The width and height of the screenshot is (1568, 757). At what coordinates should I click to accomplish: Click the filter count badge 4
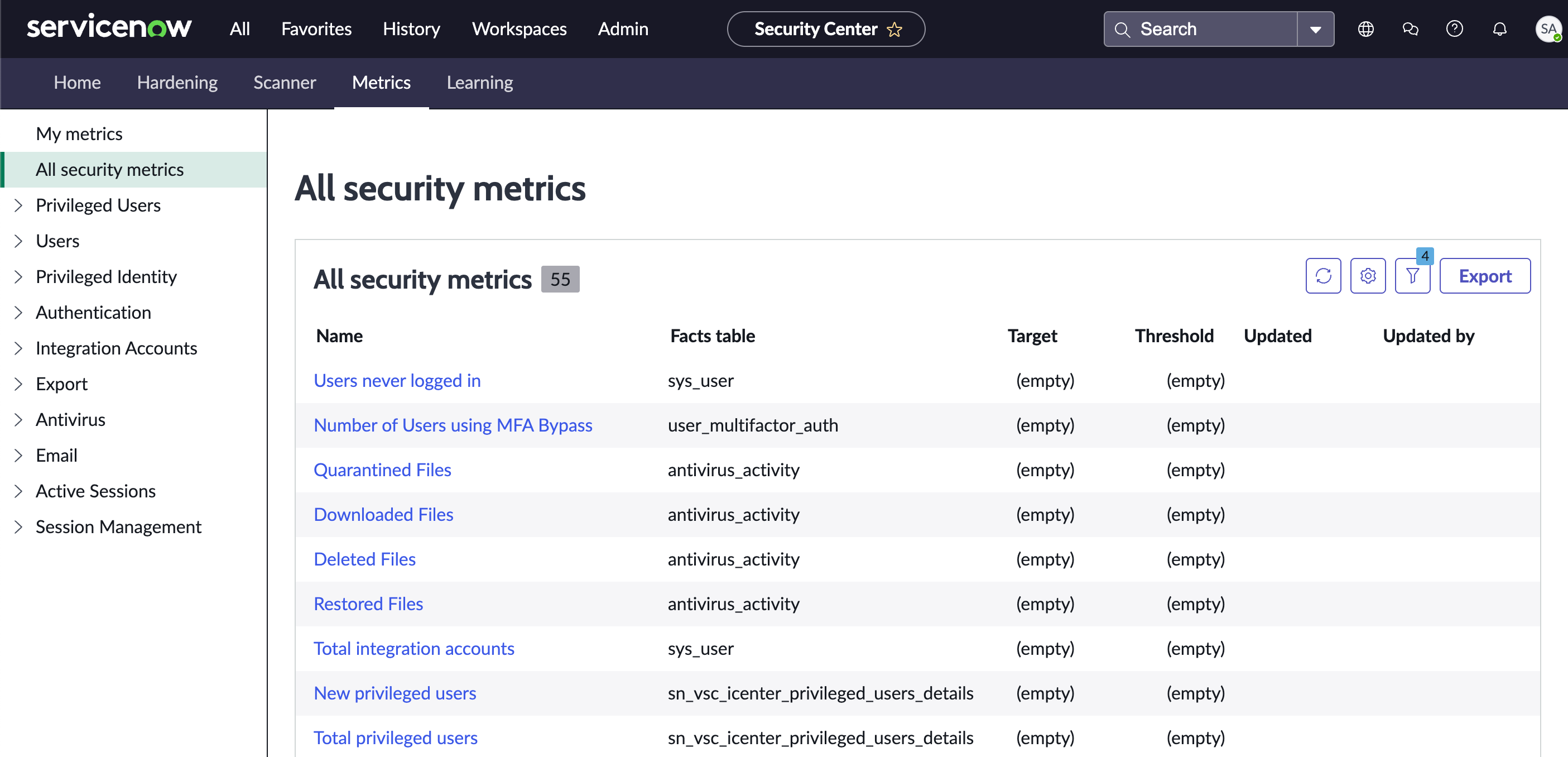point(1425,256)
